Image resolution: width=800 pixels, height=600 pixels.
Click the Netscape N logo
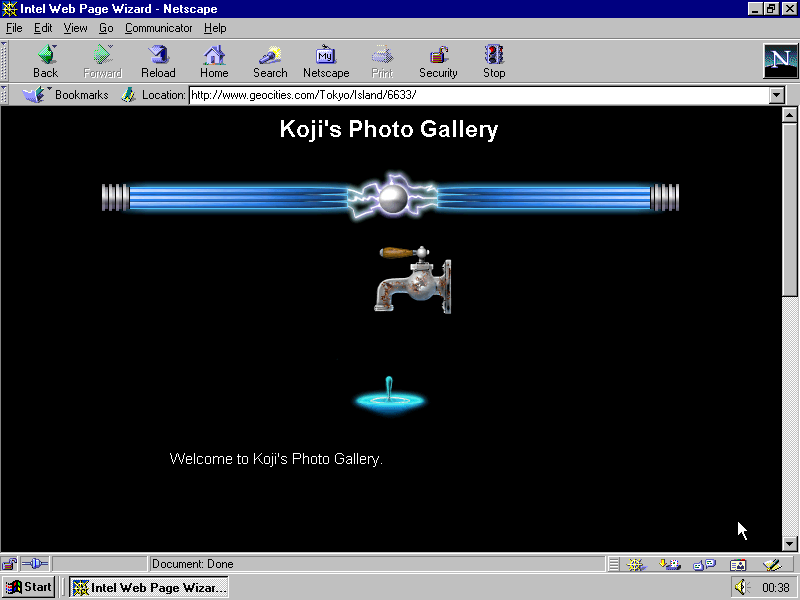[780, 61]
